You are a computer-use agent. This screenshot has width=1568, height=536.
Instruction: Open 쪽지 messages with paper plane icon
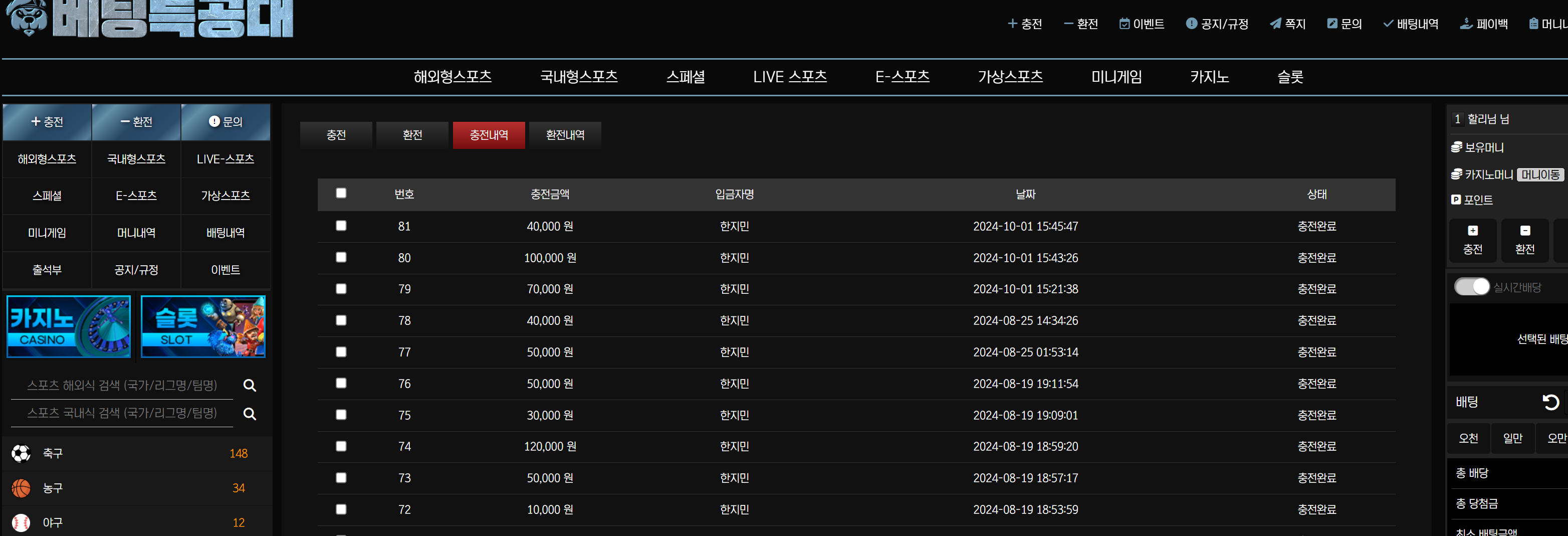coord(1275,24)
